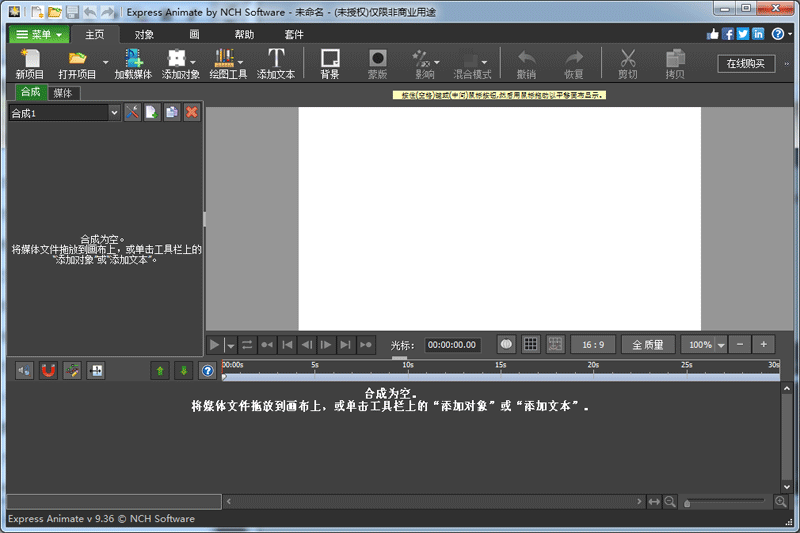Toggle onion skin button near 16:9
The height and width of the screenshot is (533, 800).
[506, 344]
